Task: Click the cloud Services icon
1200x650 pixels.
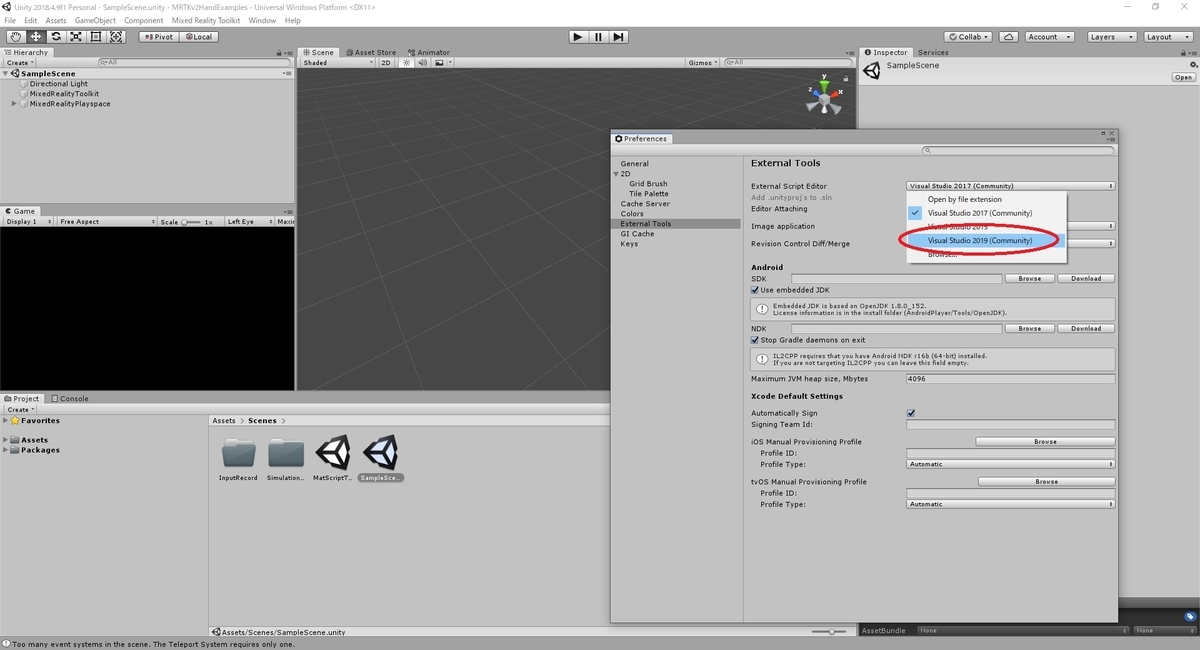Action: [1009, 37]
